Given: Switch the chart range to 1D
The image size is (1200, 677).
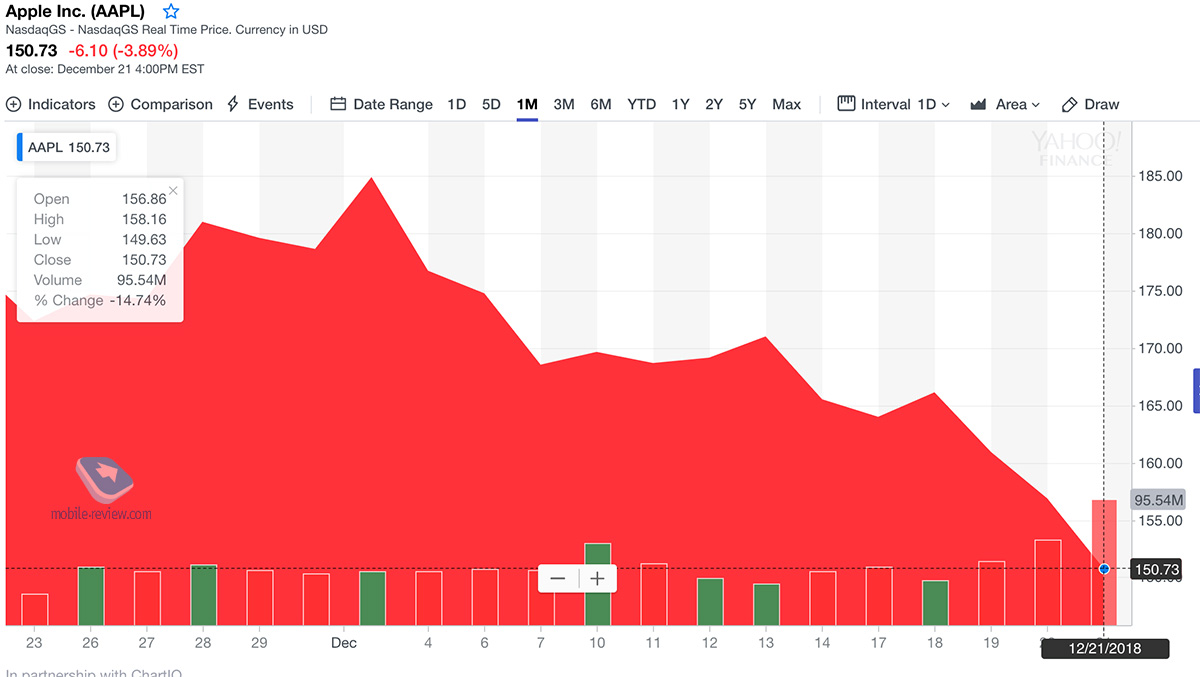Looking at the screenshot, I should (x=457, y=104).
